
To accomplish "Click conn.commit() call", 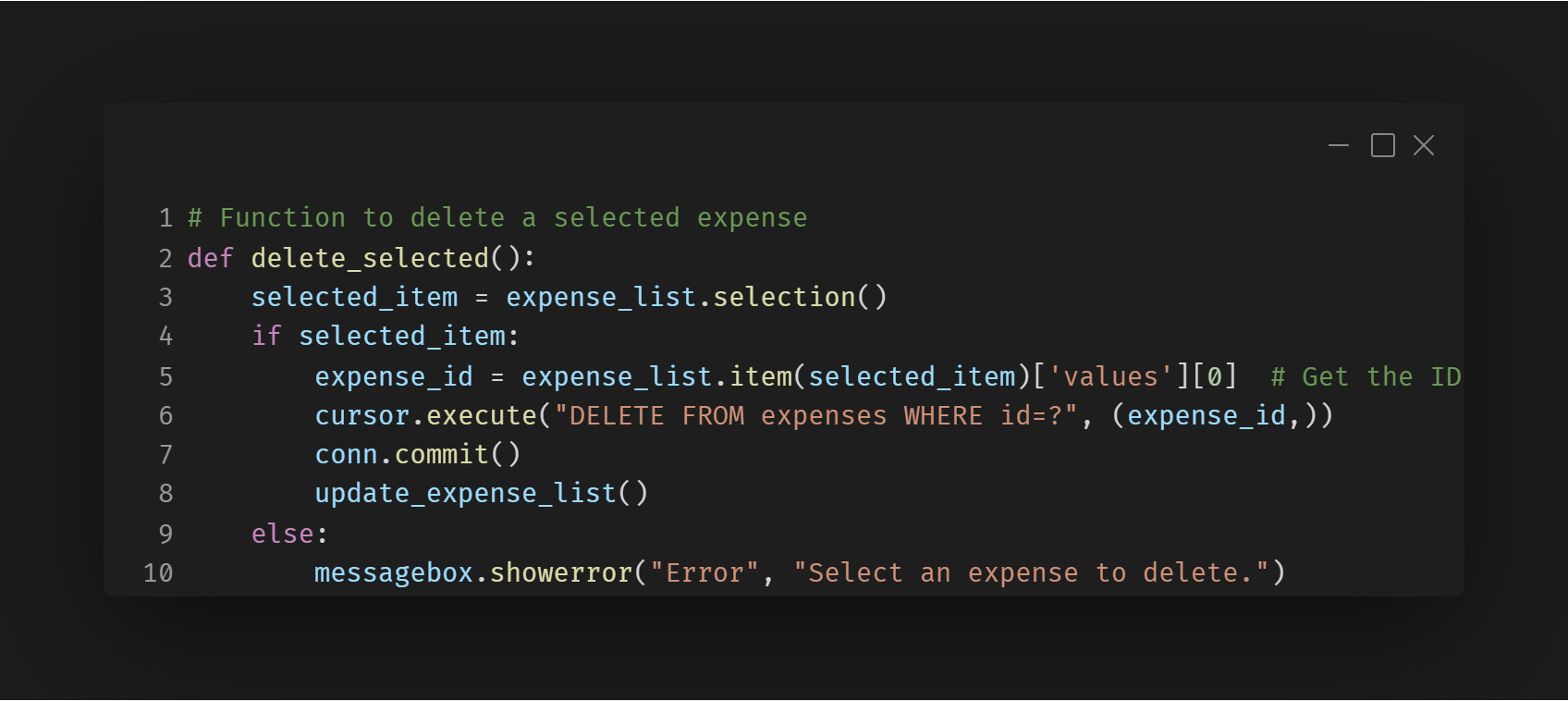I will point(417,455).
